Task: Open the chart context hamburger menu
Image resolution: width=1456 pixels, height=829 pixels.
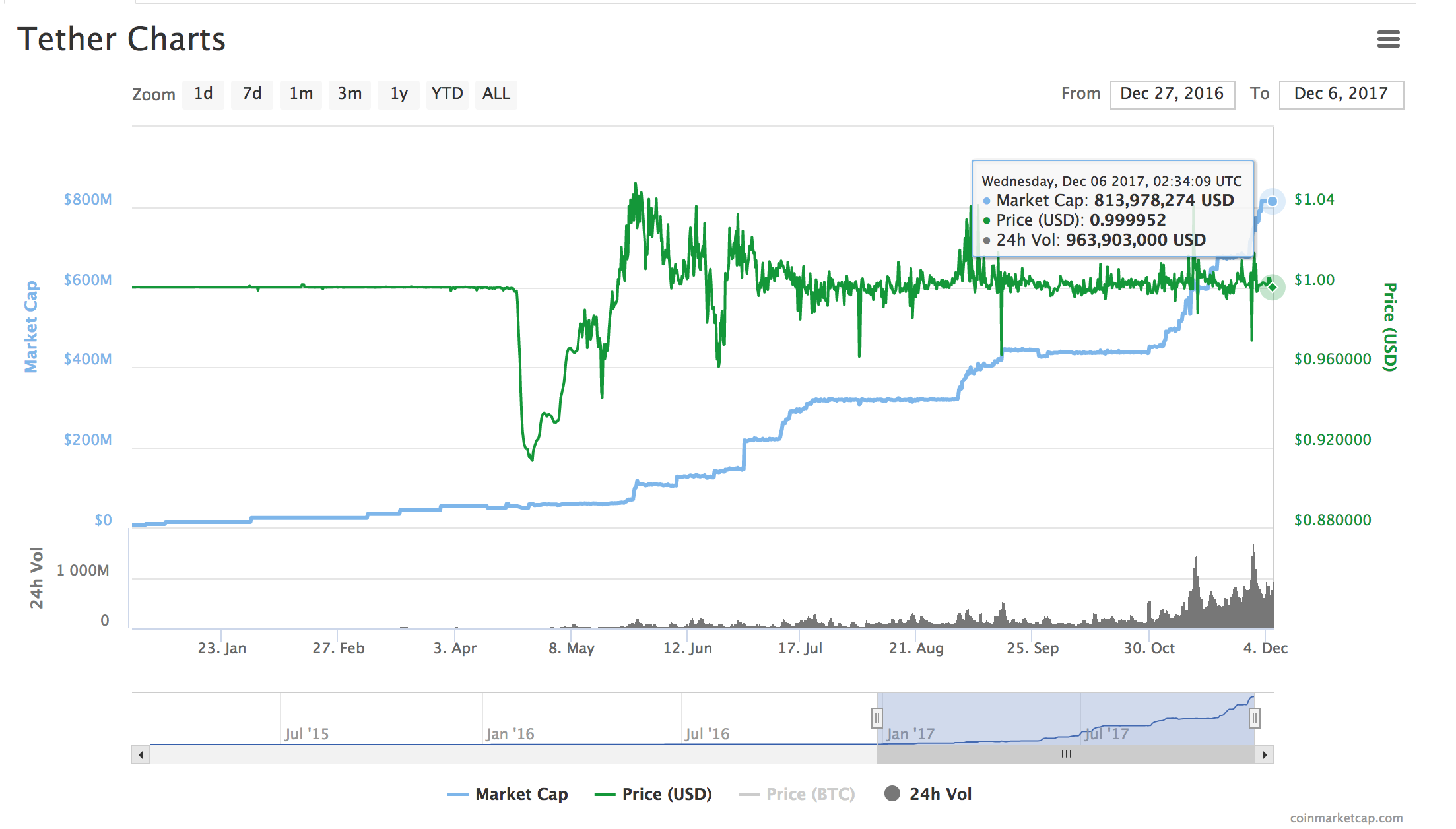Action: tap(1388, 39)
